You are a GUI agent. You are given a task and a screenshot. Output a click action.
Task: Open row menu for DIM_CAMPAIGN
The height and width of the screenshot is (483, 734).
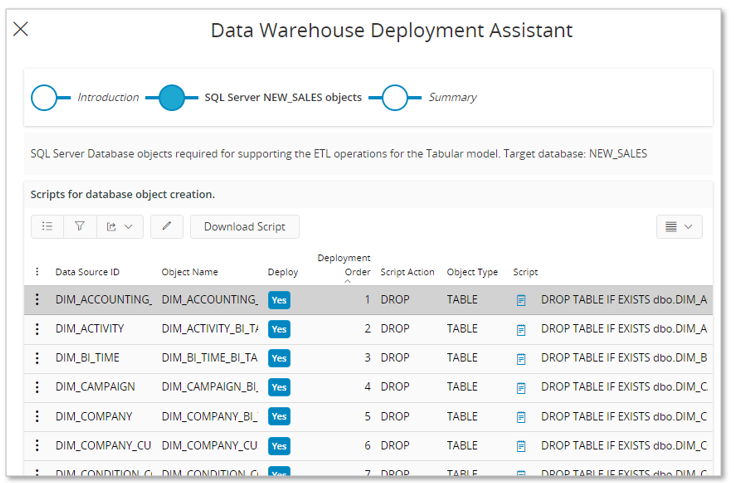point(38,387)
